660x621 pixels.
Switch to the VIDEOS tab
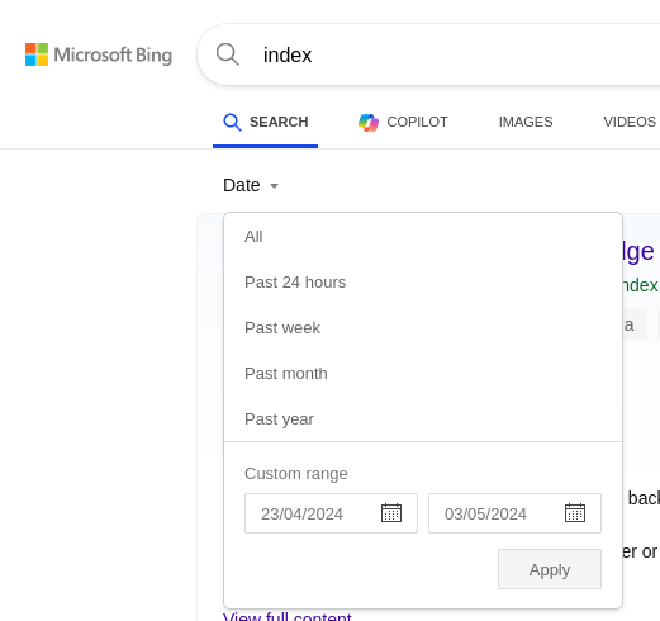coord(630,122)
